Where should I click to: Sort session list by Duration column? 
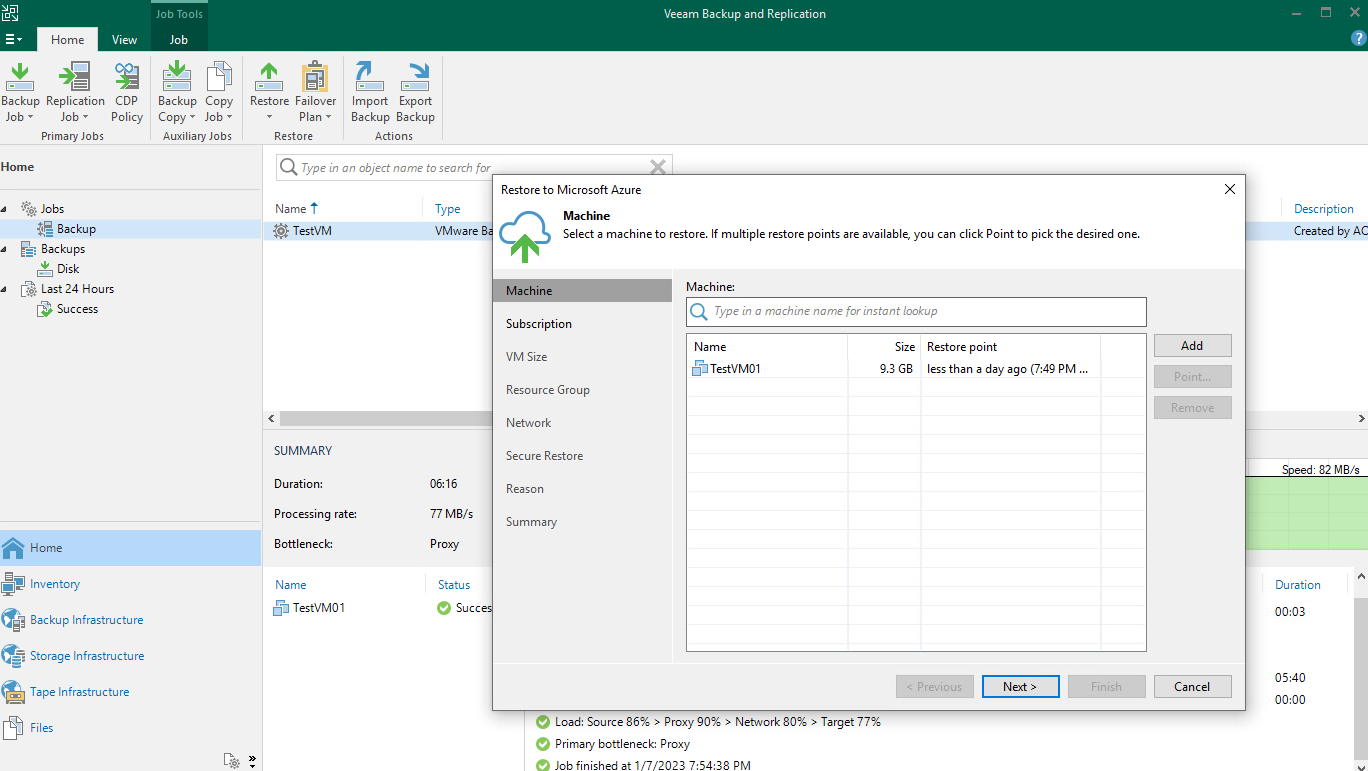1297,585
